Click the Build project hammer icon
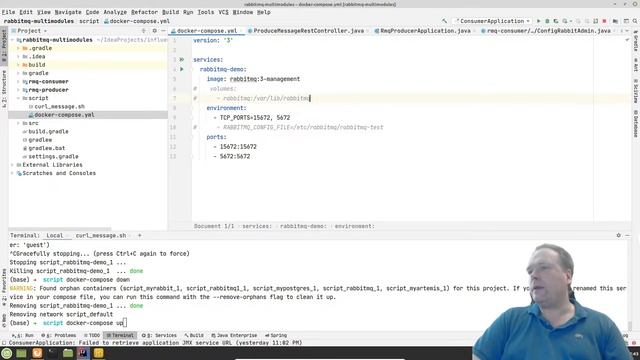 pos(444,21)
